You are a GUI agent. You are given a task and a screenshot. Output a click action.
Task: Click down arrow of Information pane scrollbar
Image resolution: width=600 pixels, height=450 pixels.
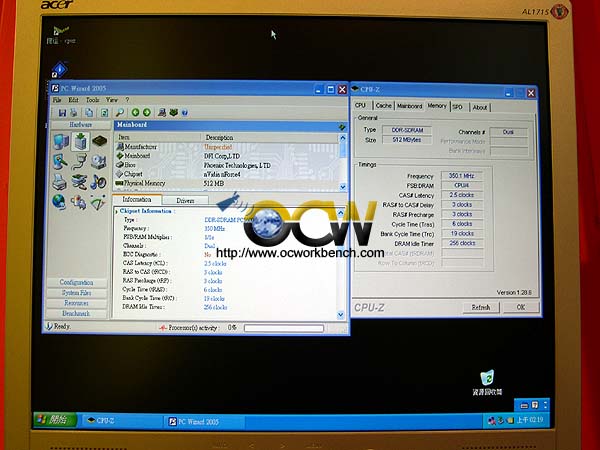point(341,315)
